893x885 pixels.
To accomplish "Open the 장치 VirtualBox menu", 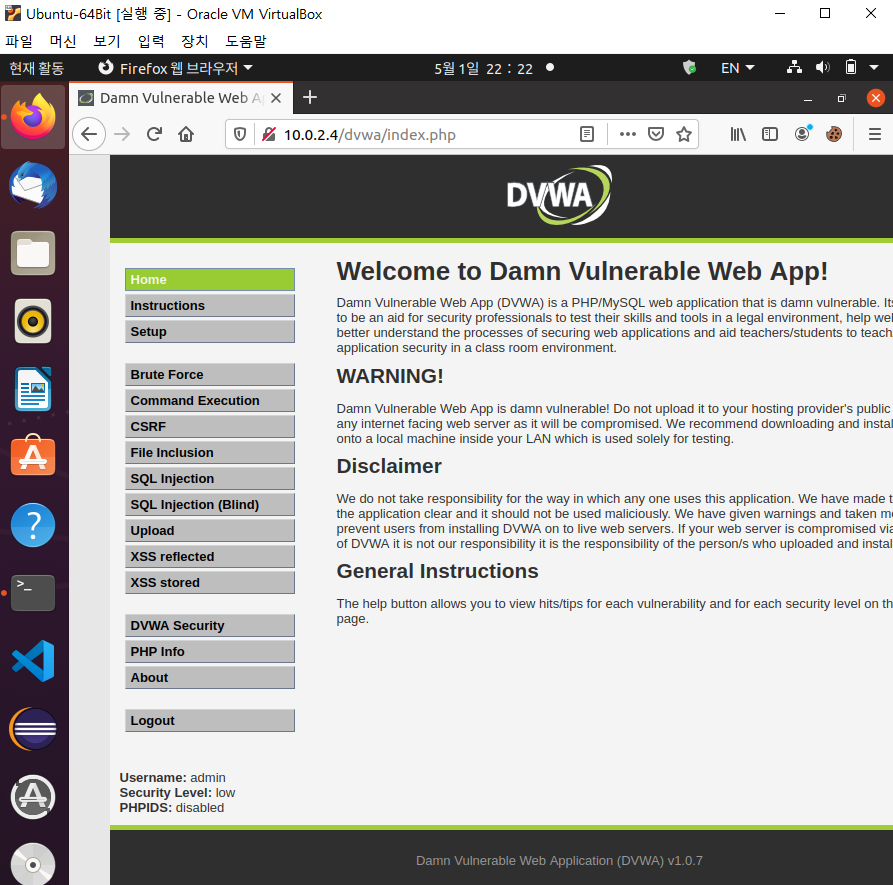I will [x=195, y=41].
